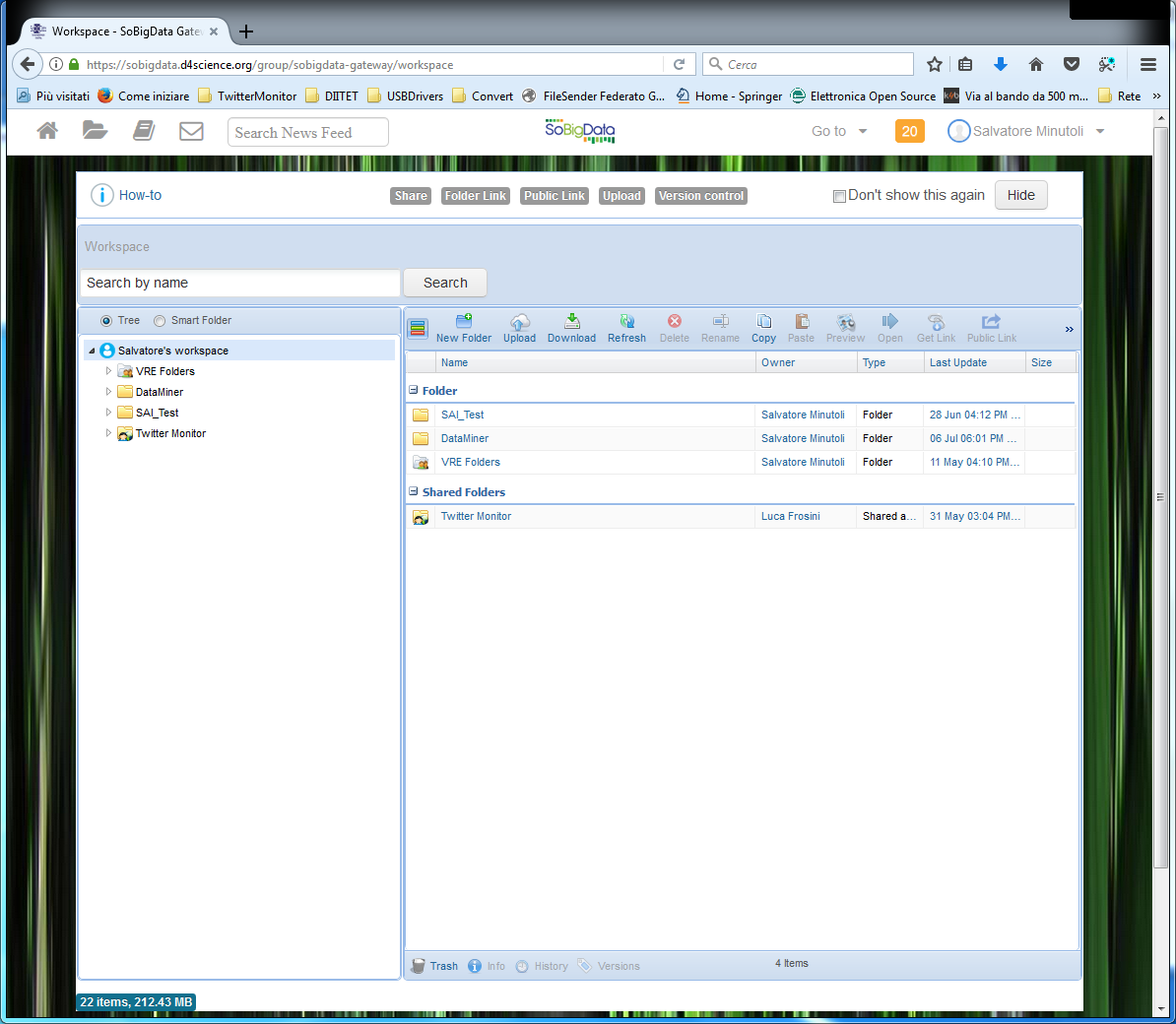
Task: Collapse the Shared Folders group
Action: [x=414, y=491]
